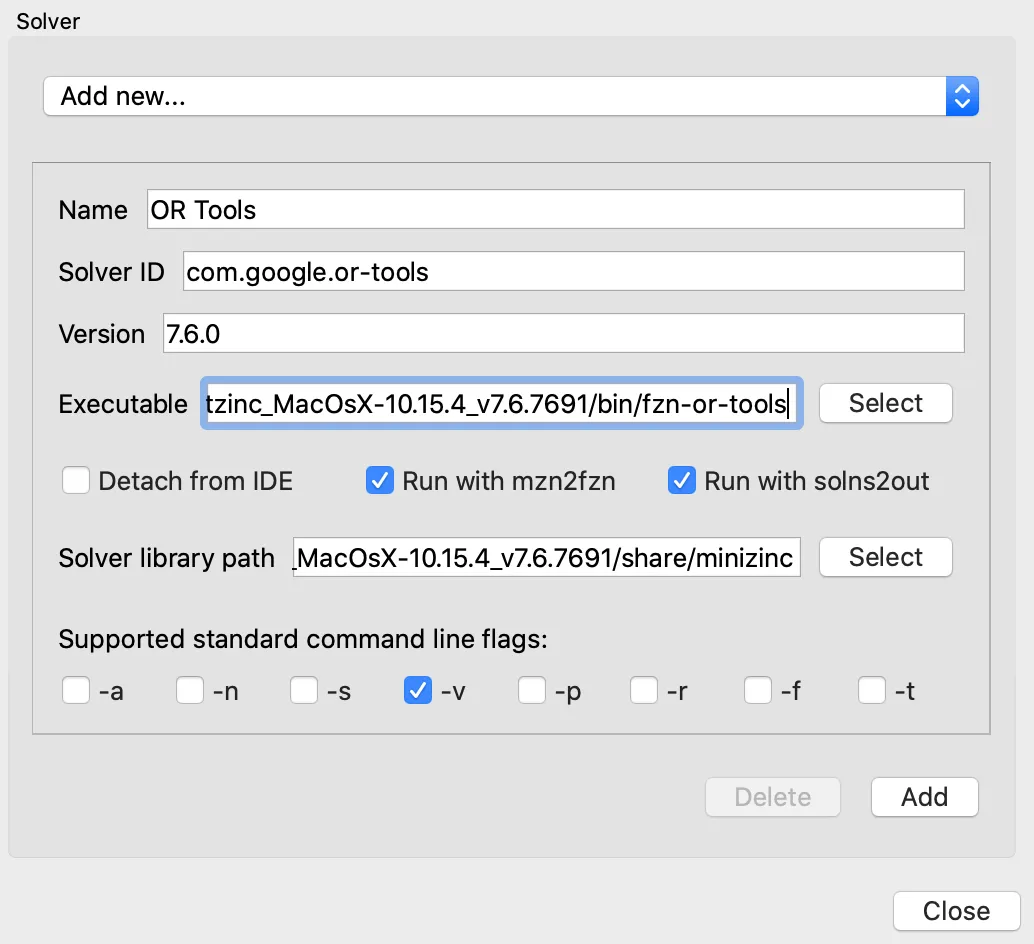The image size is (1034, 944).
Task: Close the Solver dialog
Action: point(956,911)
